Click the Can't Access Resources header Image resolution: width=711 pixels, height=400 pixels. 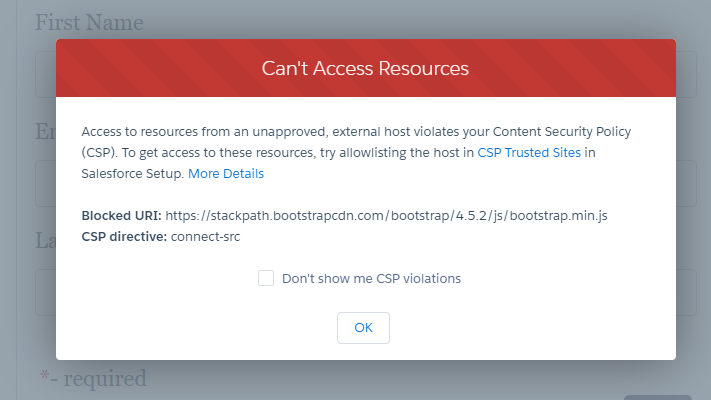[x=365, y=69]
